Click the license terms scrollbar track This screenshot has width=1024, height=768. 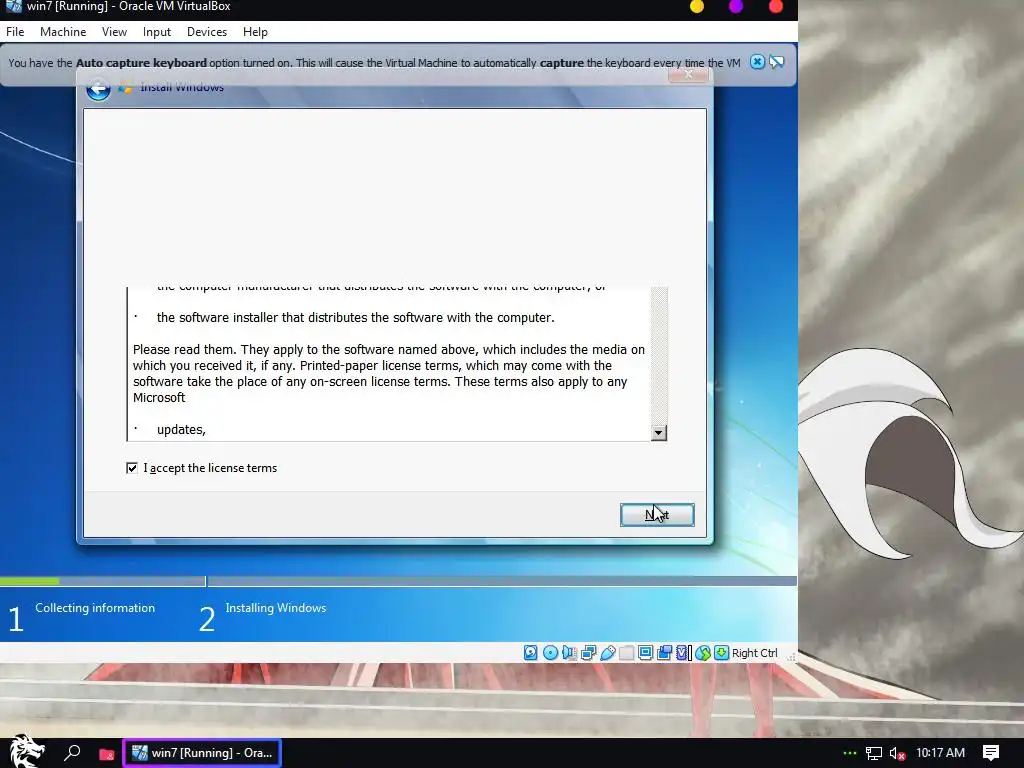[x=658, y=356]
